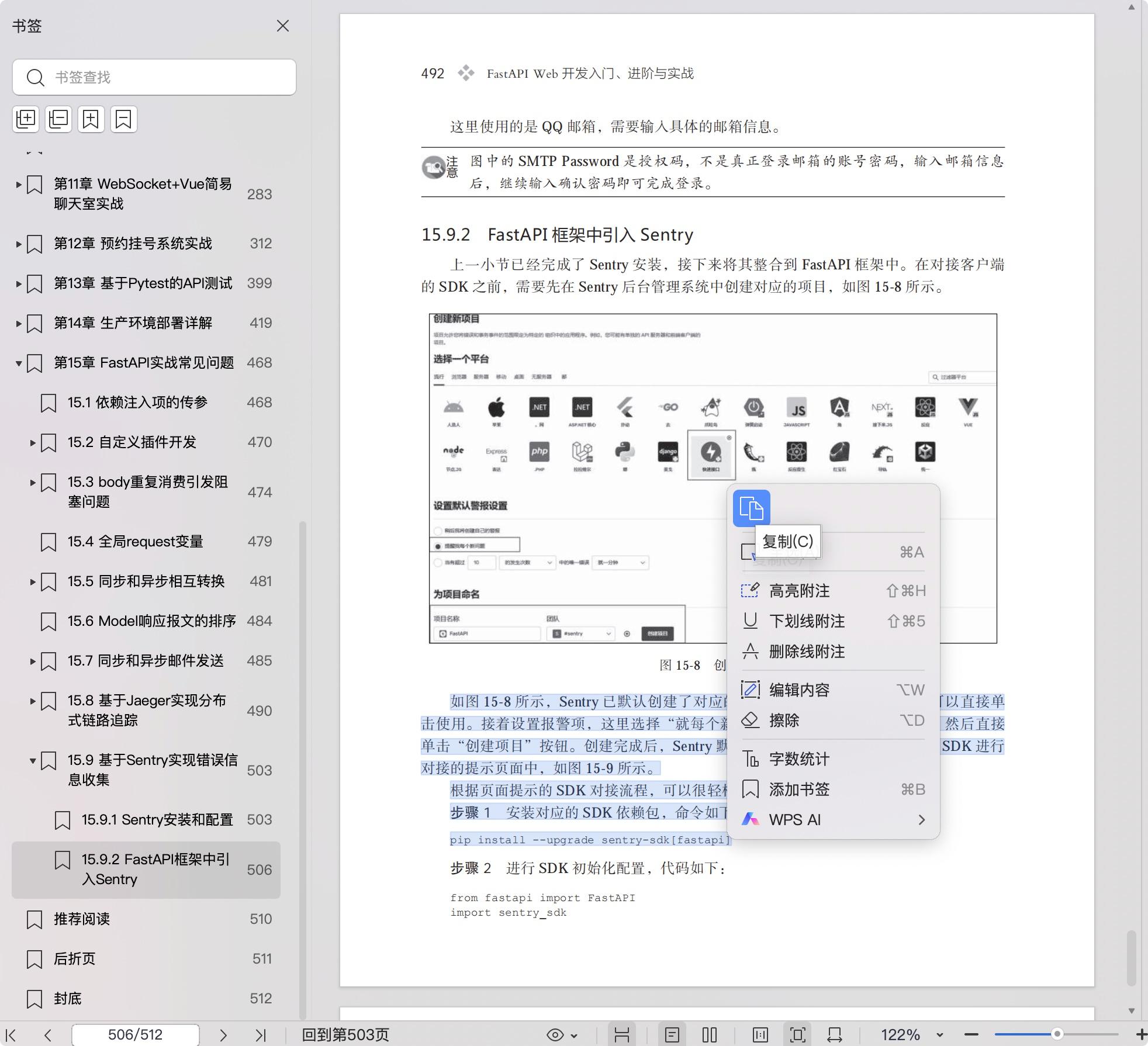The image size is (1148, 1046).
Task: Click the zoom out minus button
Action: coord(971,1035)
